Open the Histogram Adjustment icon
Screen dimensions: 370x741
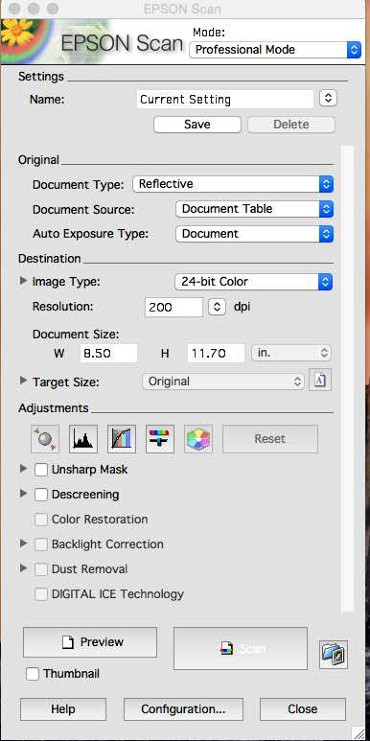click(83, 438)
